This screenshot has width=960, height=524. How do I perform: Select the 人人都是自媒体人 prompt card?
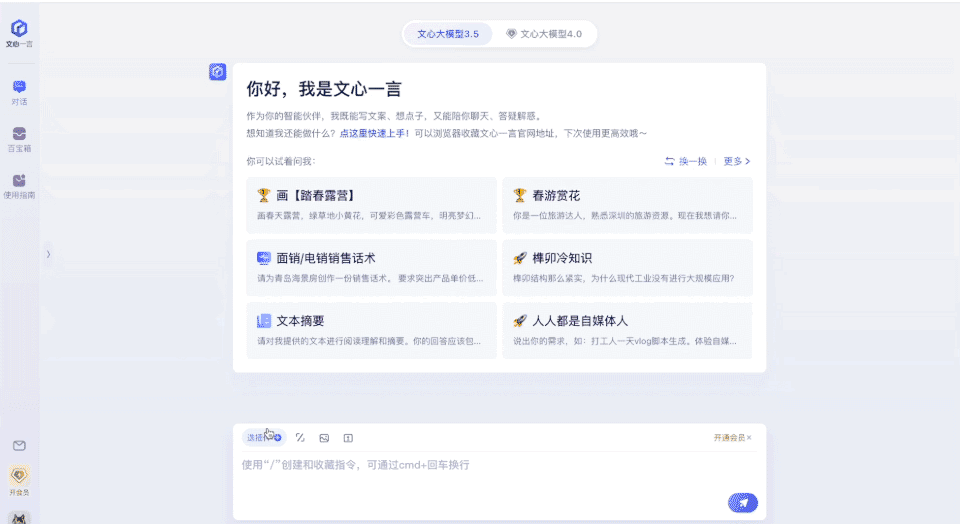tap(628, 331)
